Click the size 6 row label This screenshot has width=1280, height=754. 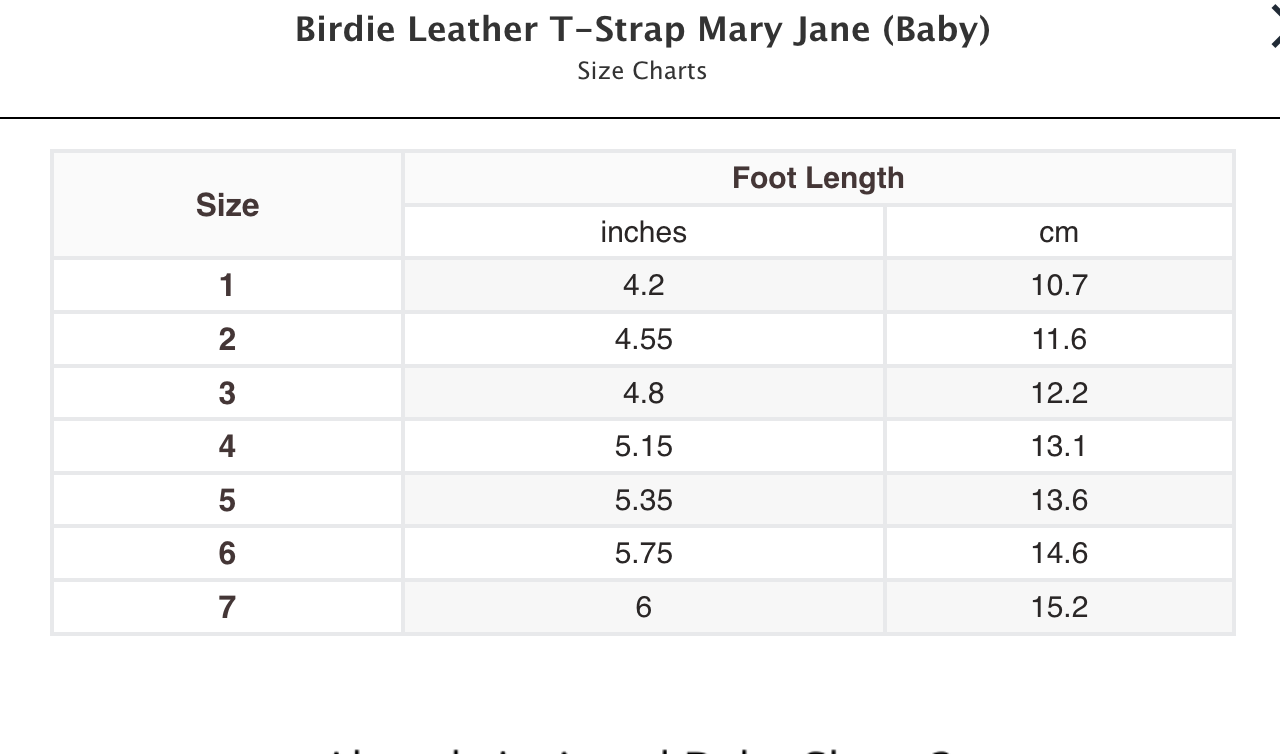click(227, 553)
